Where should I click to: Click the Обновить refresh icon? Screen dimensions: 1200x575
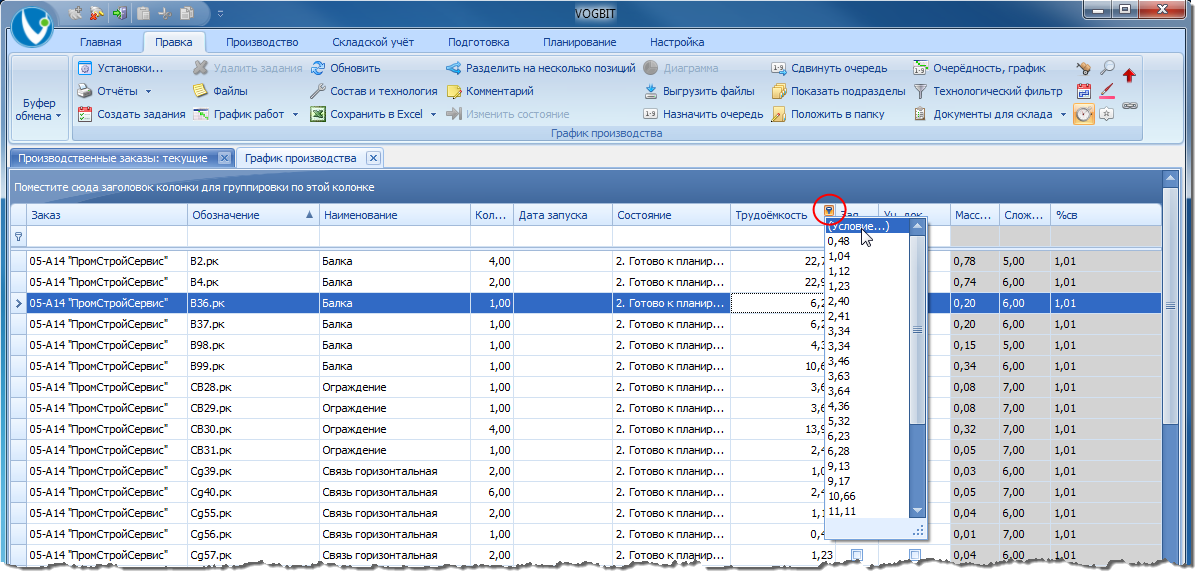[318, 69]
